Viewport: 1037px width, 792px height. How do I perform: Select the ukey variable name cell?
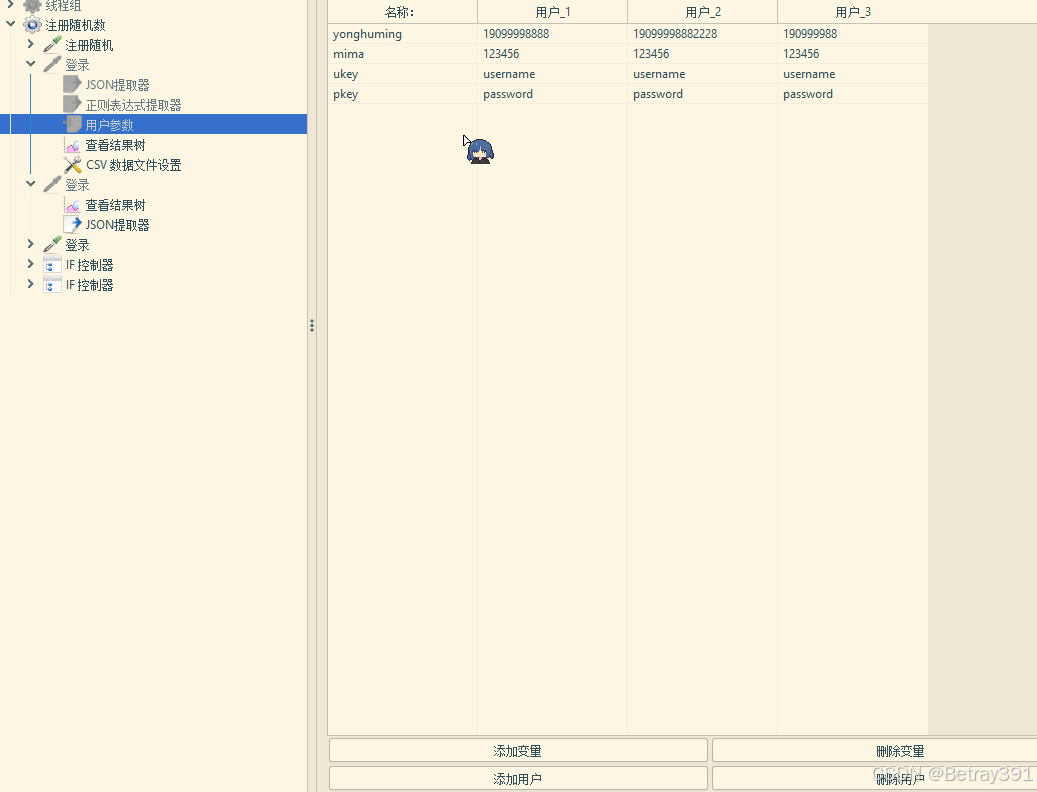(x=402, y=74)
